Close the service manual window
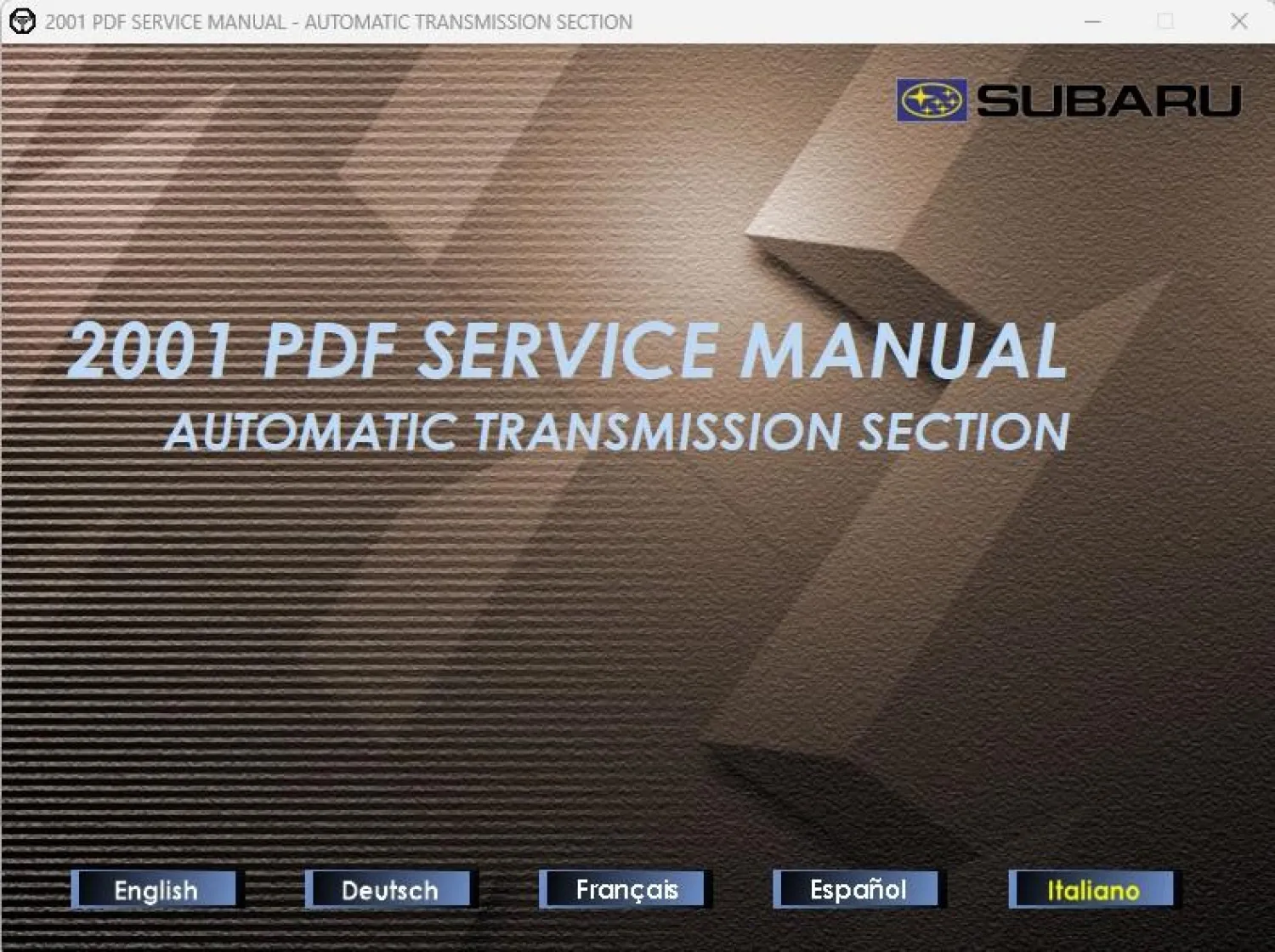Screen dimensions: 1275x952 pyautogui.click(x=1239, y=21)
